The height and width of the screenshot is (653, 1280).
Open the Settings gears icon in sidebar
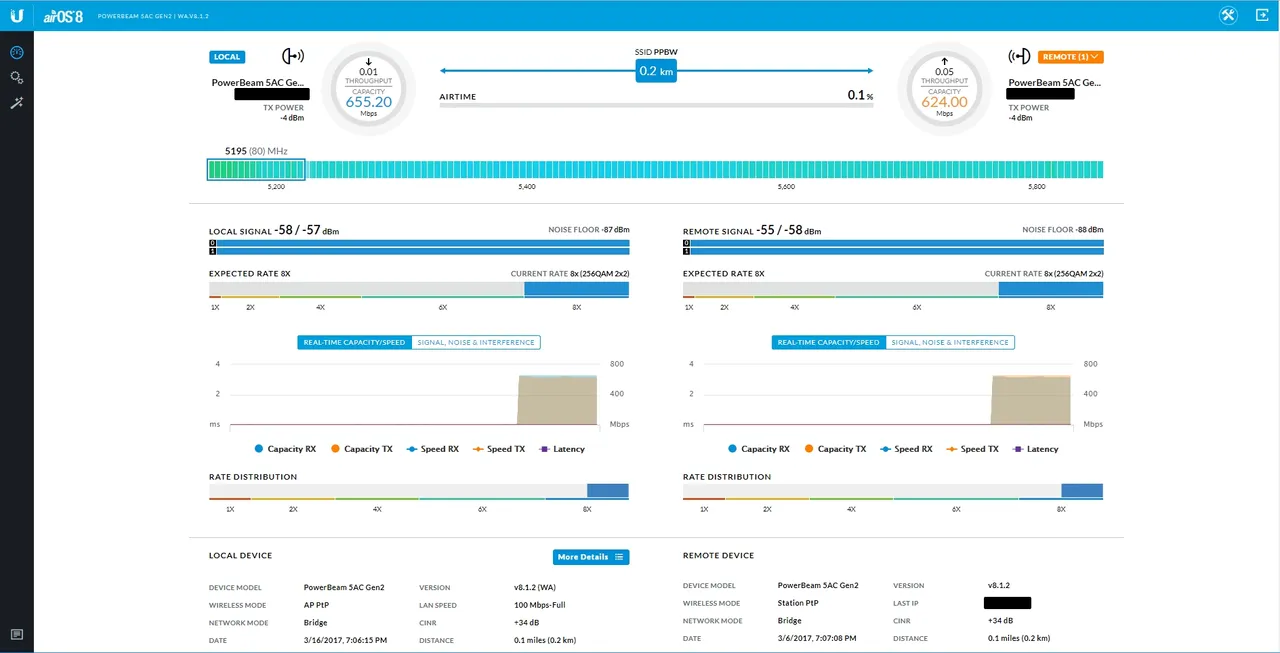point(17,77)
